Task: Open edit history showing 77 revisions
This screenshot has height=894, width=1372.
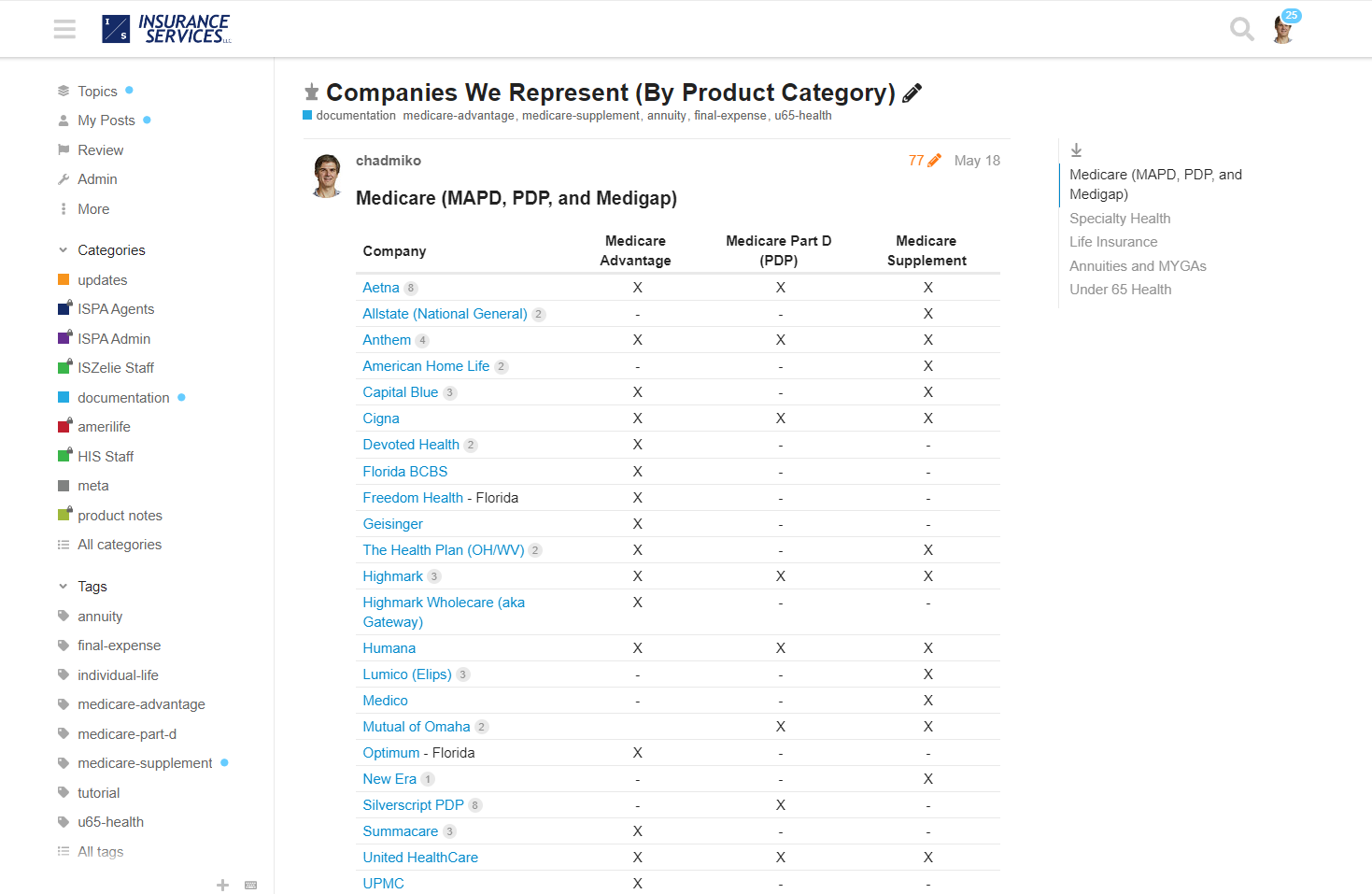Action: [x=924, y=161]
